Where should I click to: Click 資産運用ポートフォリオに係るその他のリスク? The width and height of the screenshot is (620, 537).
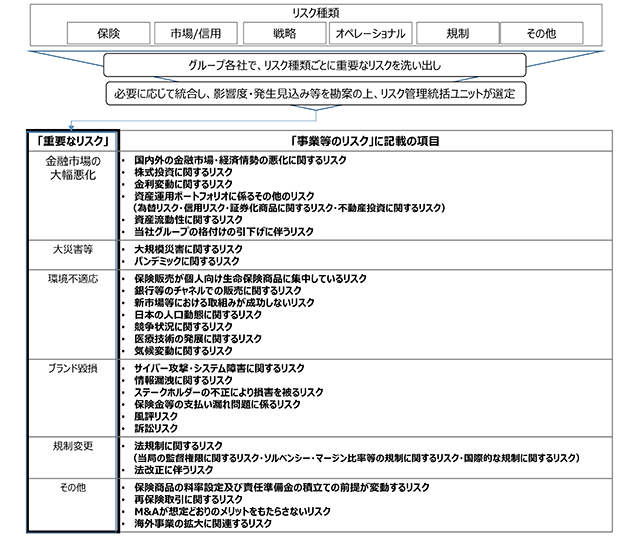pos(224,196)
